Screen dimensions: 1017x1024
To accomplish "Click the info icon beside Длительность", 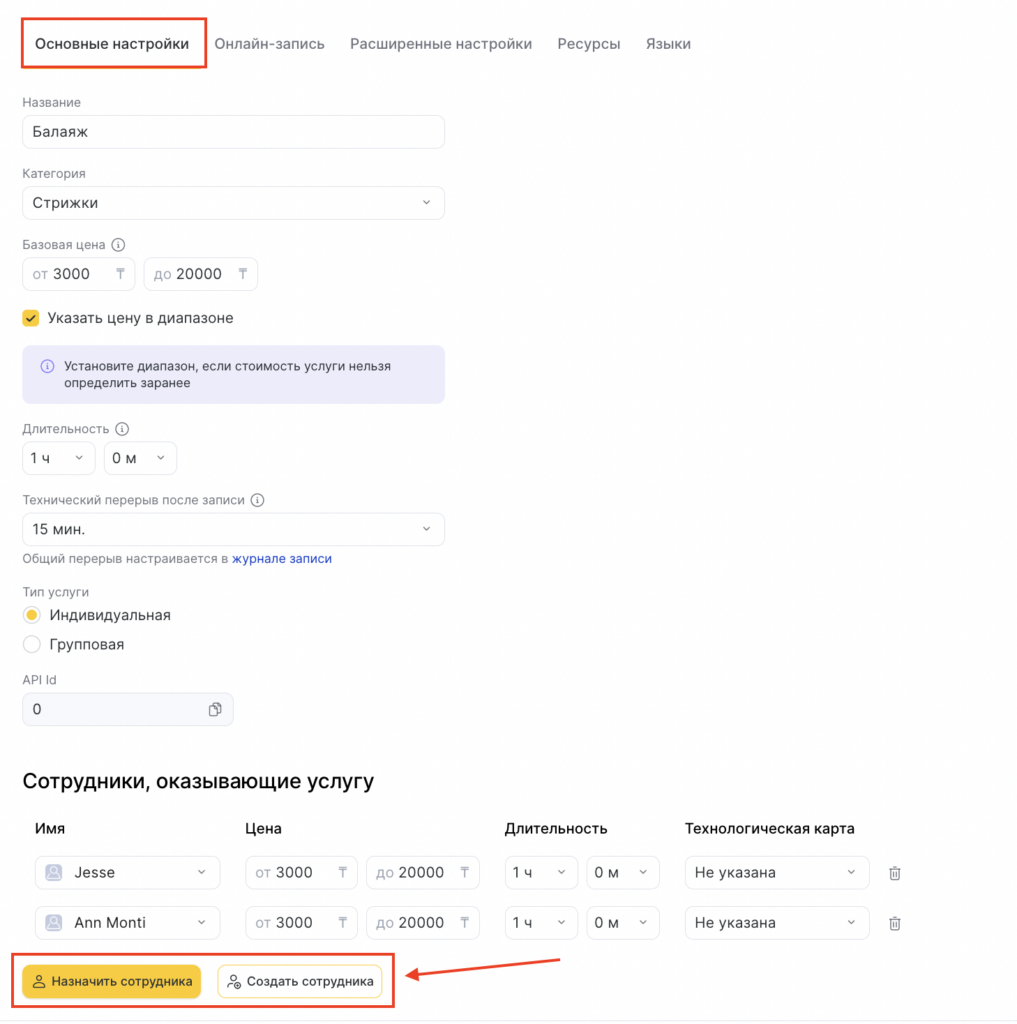I will (x=122, y=429).
